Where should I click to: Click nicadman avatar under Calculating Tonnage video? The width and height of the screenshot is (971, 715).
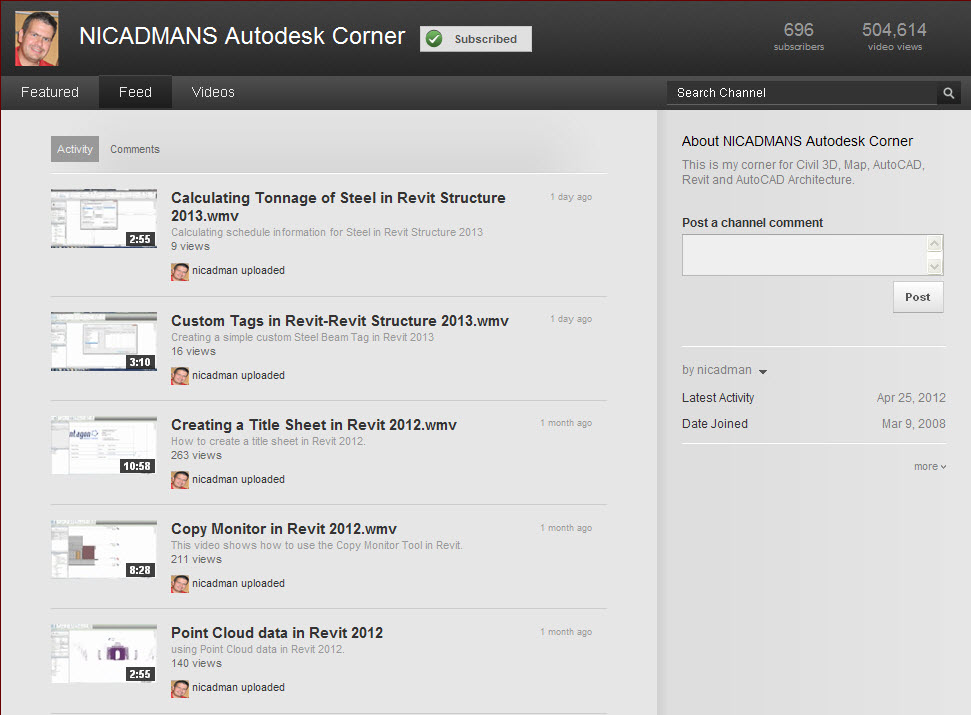pyautogui.click(x=180, y=272)
